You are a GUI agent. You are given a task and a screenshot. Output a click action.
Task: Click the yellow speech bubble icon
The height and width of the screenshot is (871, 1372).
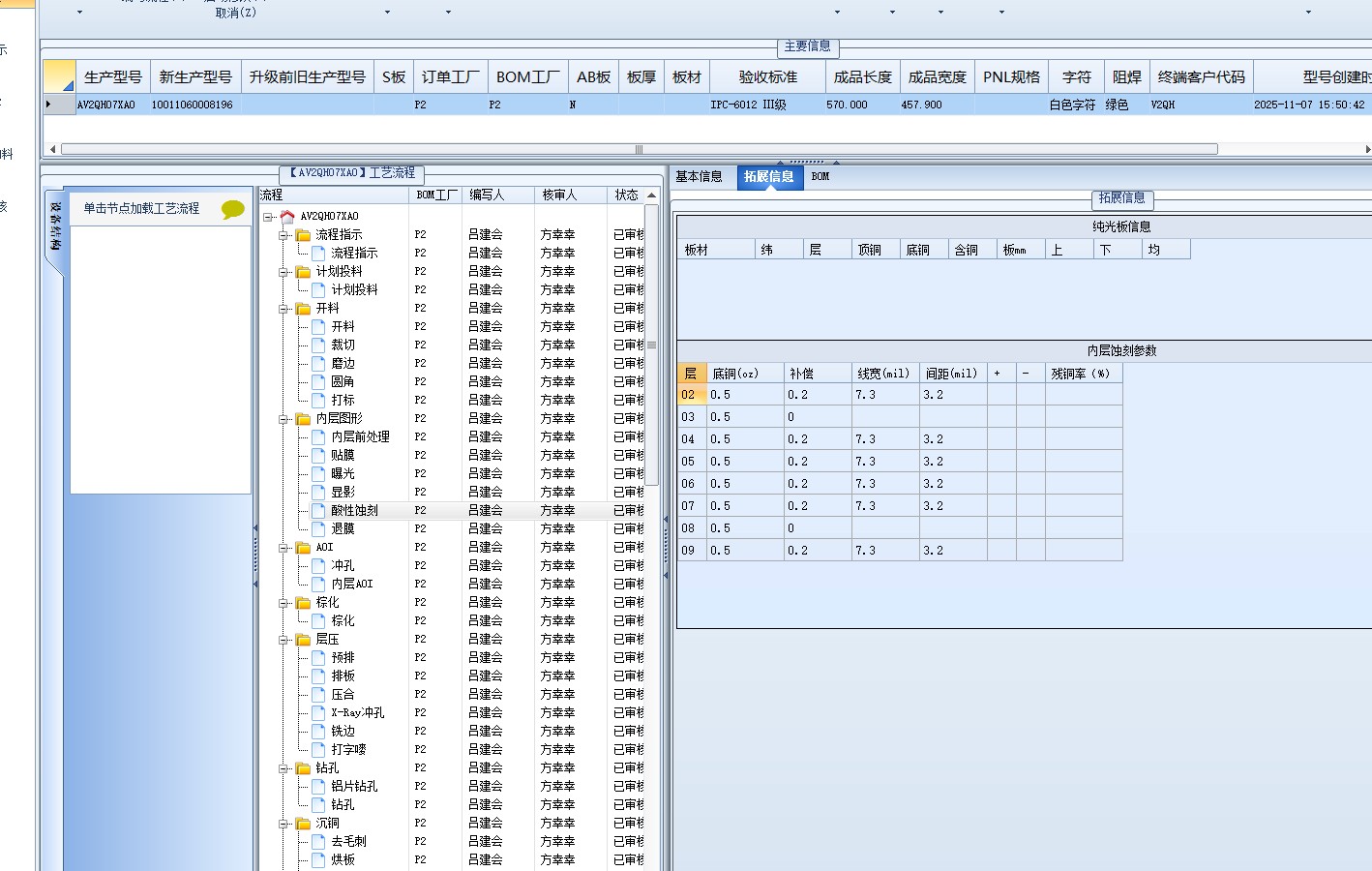point(233,209)
